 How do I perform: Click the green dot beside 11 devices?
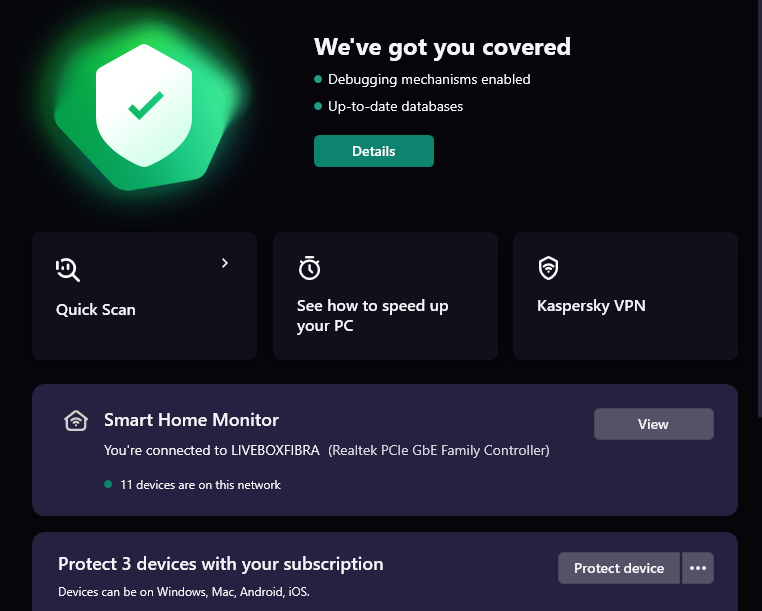[x=108, y=485]
